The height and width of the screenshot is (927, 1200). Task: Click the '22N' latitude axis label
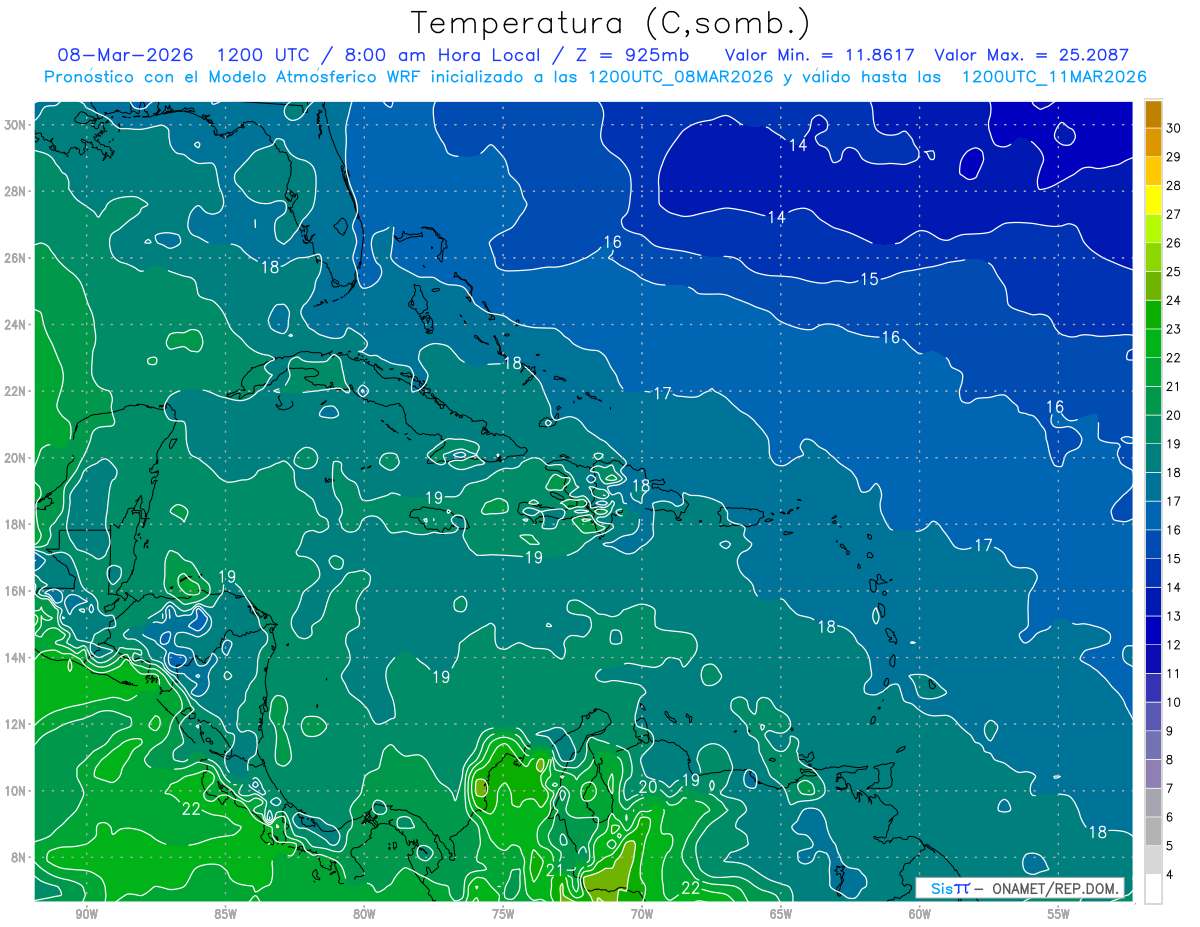point(15,391)
